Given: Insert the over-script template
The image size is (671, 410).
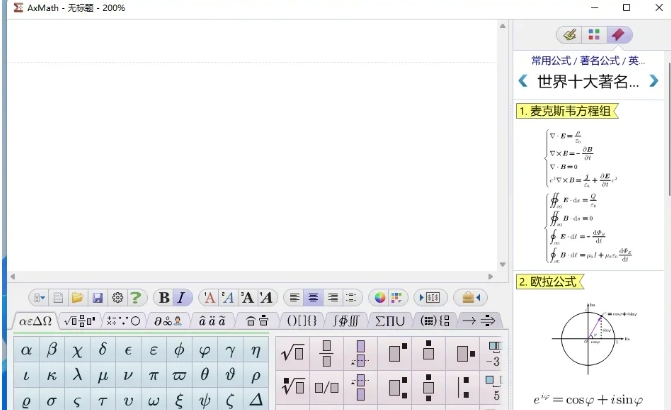Looking at the screenshot, I should pos(428,354).
